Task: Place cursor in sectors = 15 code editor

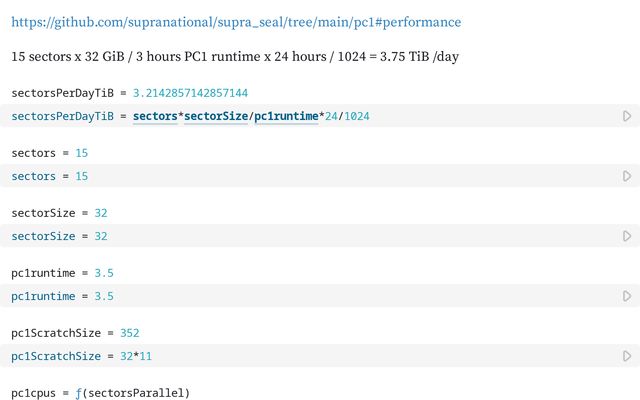Action: point(300,176)
